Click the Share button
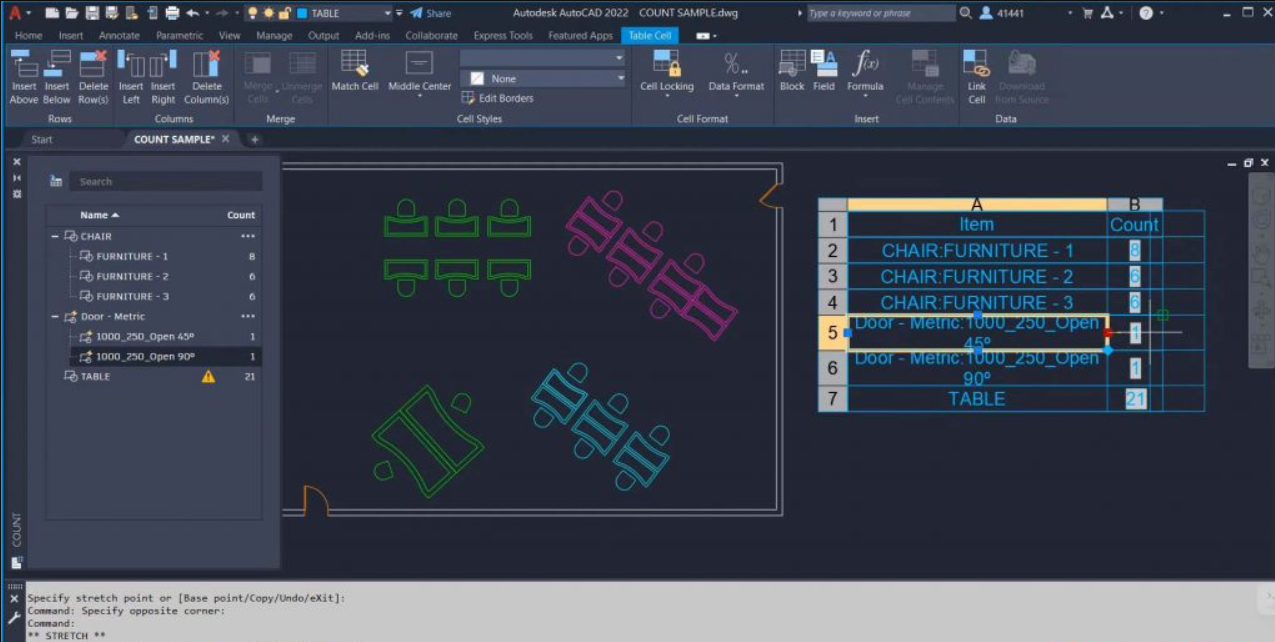1275x642 pixels. [x=430, y=13]
